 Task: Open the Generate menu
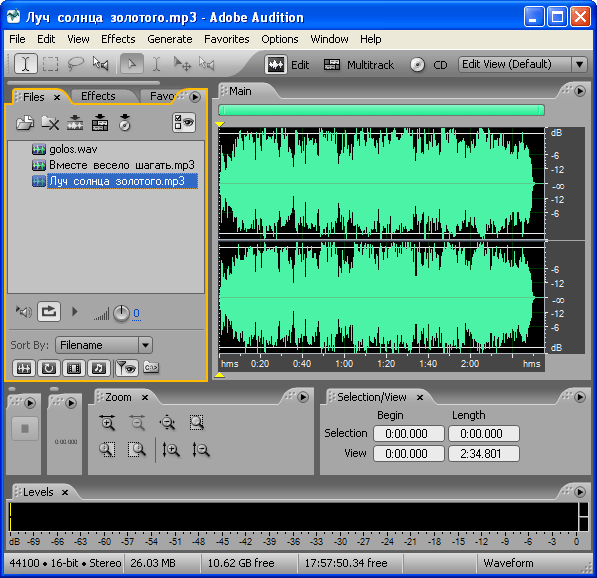coord(169,39)
